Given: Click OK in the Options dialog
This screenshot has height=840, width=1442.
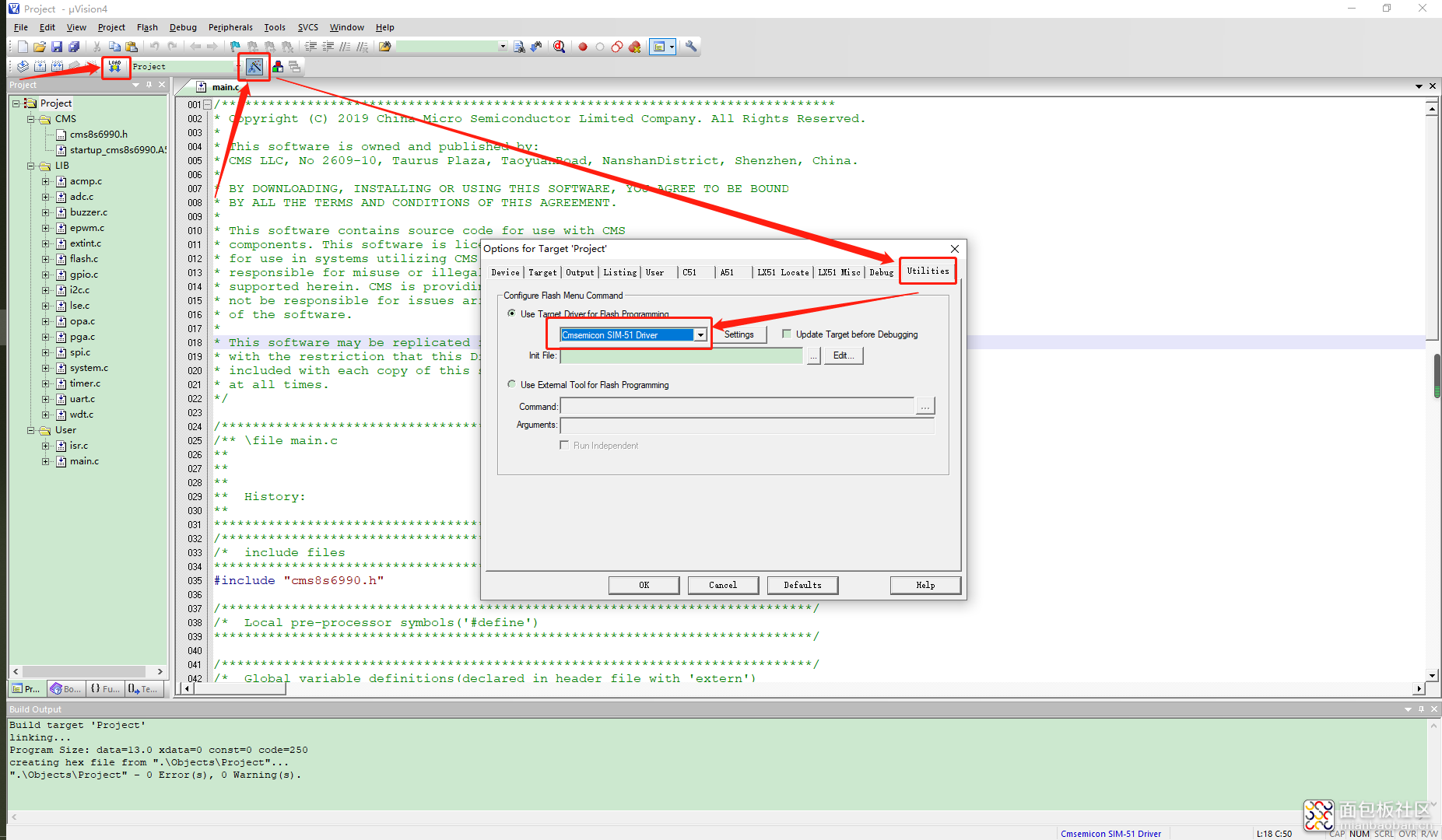Looking at the screenshot, I should point(644,585).
